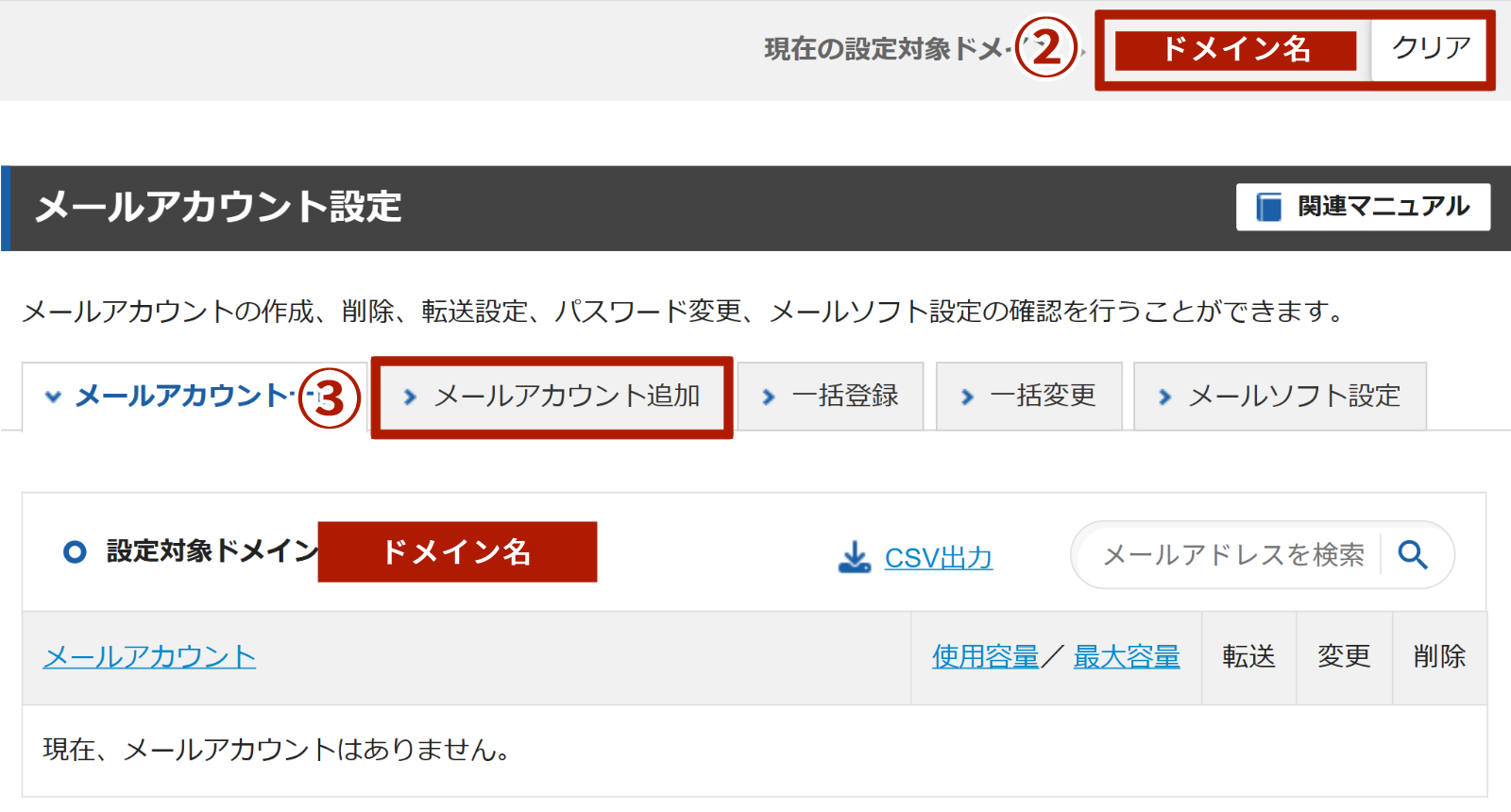Sort by 最大容量 column link
This screenshot has width=1511, height=812.
[1127, 656]
